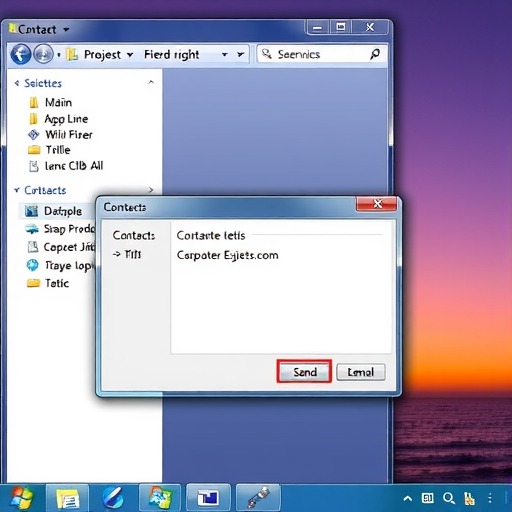Show hidden system tray icons
Viewport: 512px width, 512px height.
(407, 499)
